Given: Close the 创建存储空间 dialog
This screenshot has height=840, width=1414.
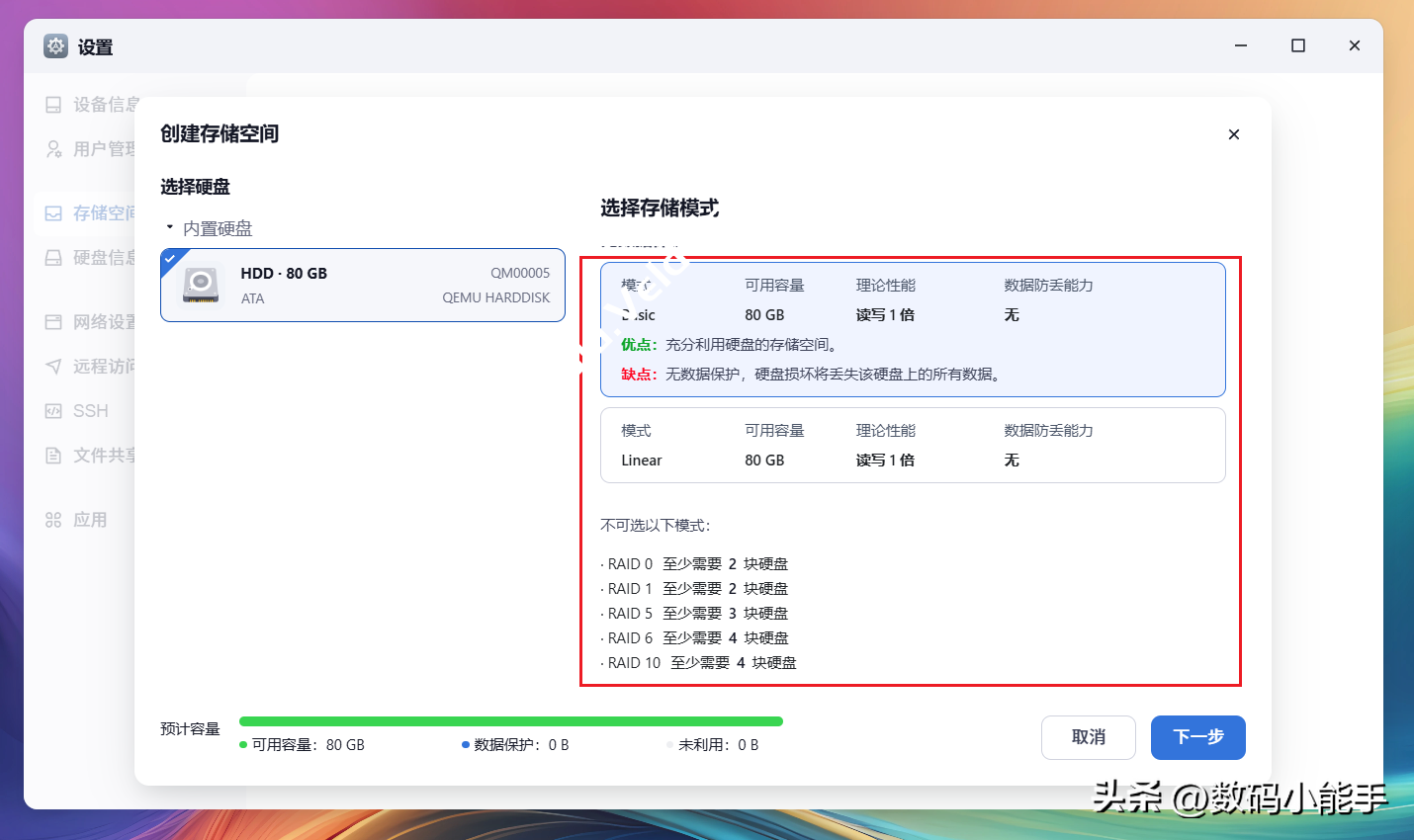Looking at the screenshot, I should (x=1233, y=134).
